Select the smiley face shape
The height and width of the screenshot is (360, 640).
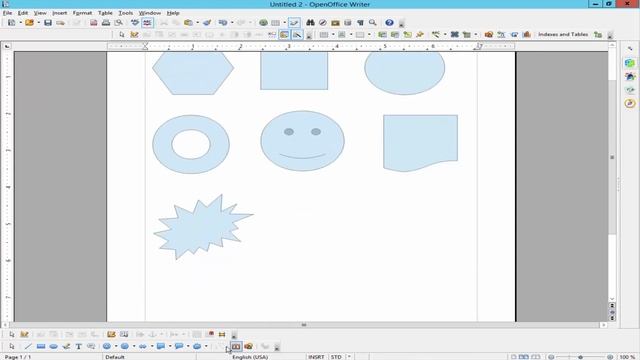coord(302,141)
